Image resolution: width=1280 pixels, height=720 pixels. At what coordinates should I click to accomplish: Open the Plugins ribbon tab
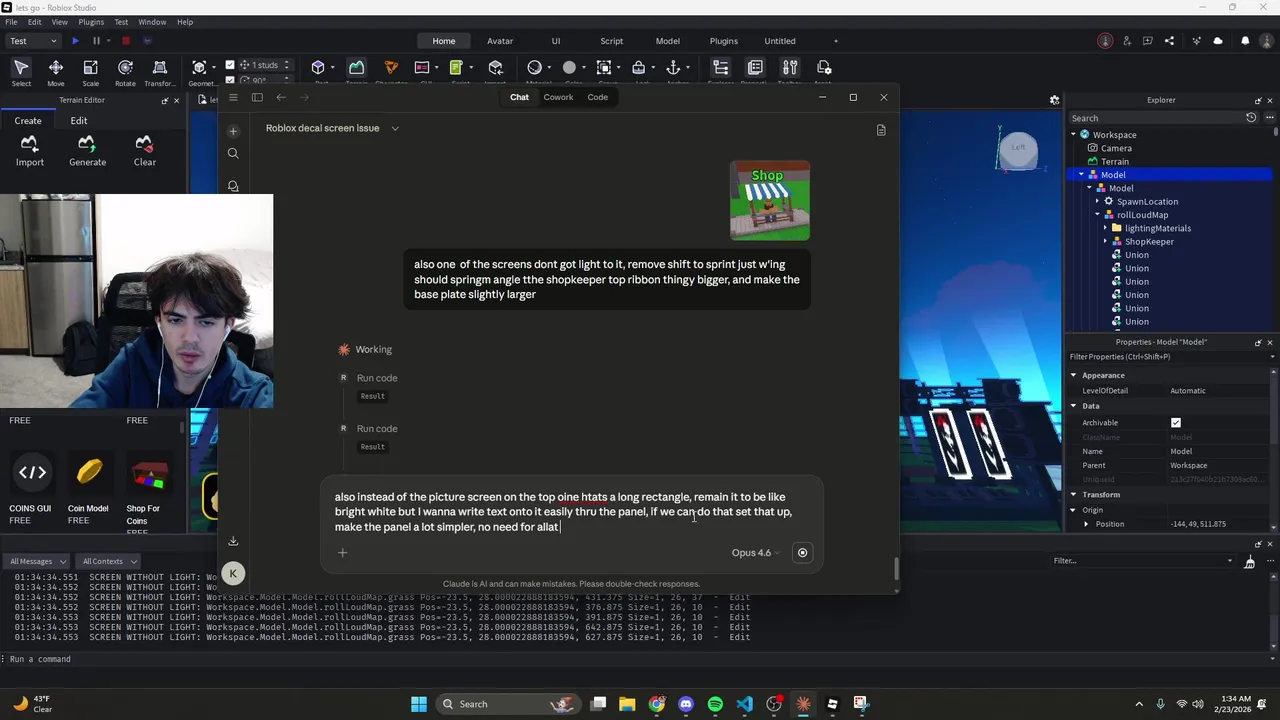coord(723,41)
